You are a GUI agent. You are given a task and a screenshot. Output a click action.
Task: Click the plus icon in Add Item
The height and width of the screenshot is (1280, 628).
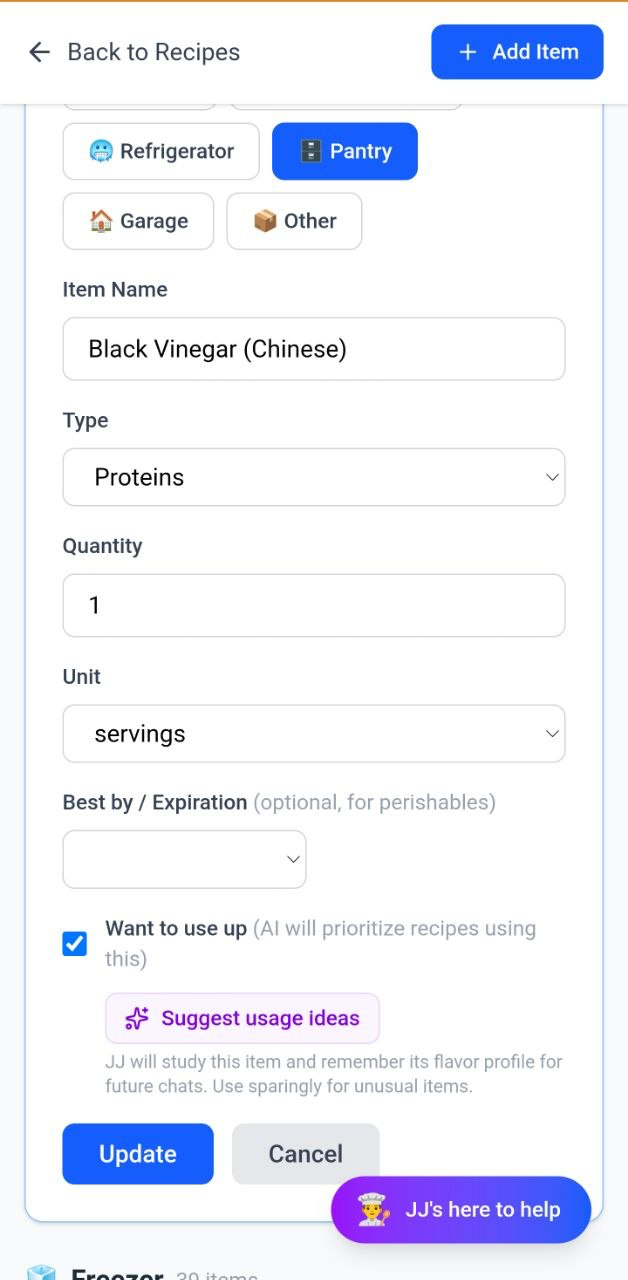(x=467, y=52)
